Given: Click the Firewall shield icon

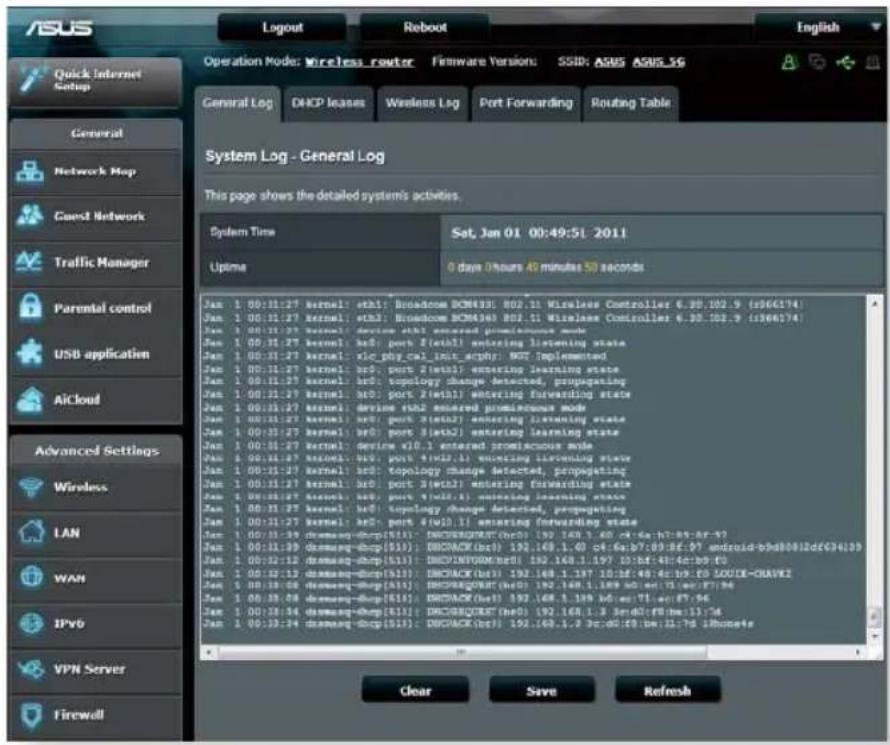Looking at the screenshot, I should [x=31, y=715].
